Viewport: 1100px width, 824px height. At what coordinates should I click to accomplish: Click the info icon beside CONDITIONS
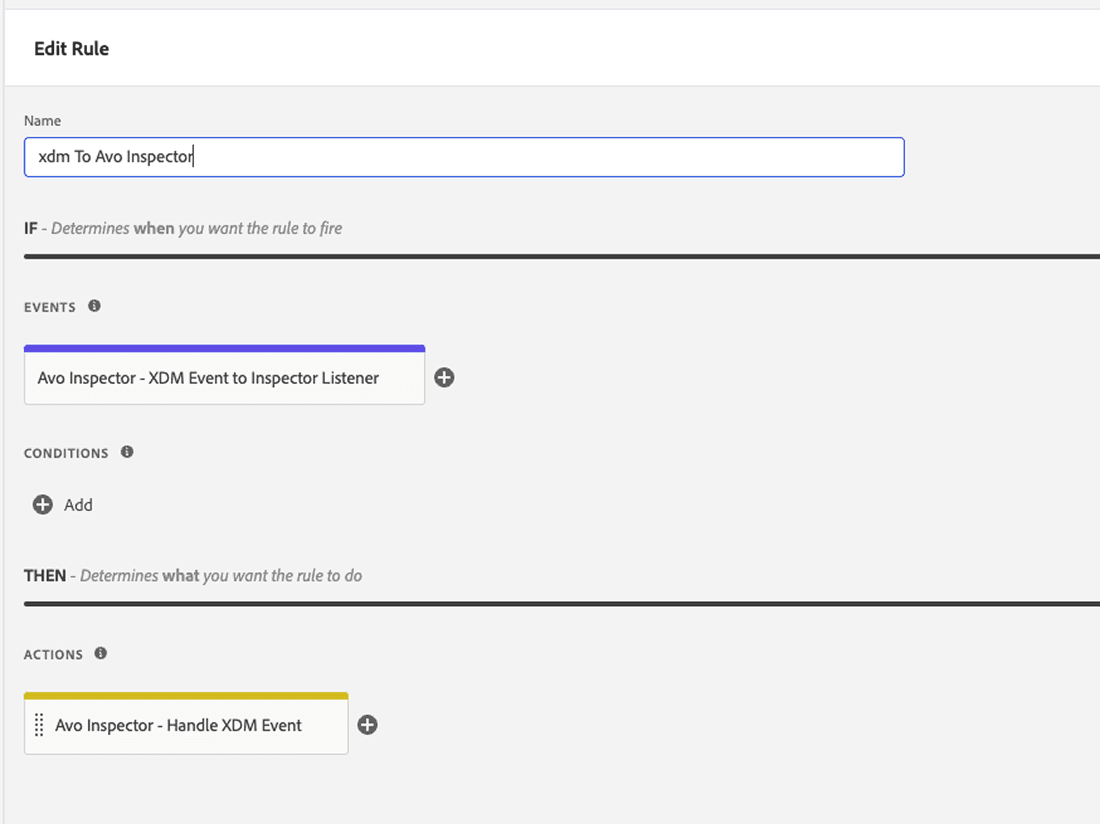(x=127, y=452)
